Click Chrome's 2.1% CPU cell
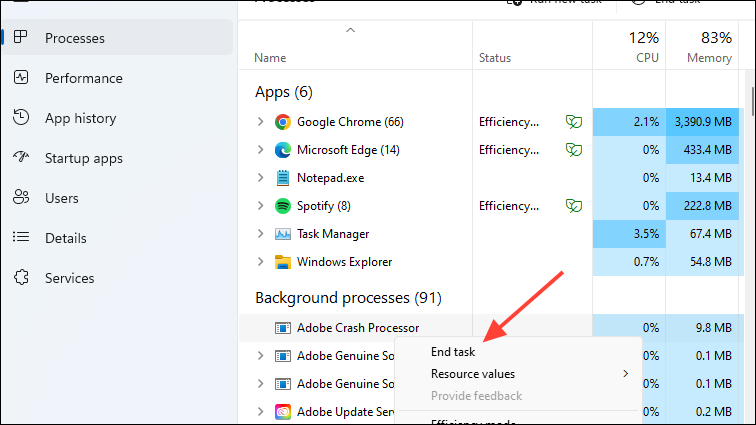Screen dimensions: 756x425 (629, 122)
